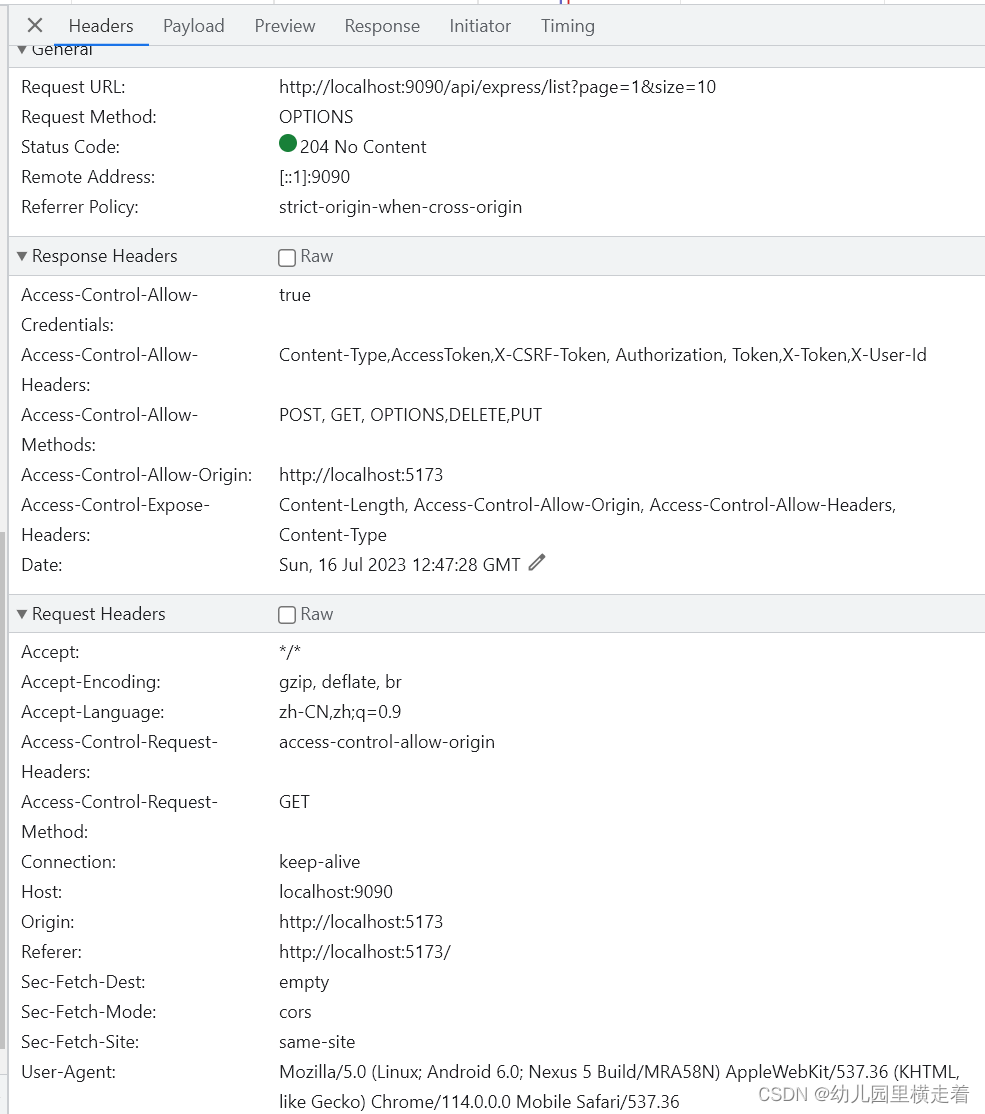Screen dimensions: 985x1114
Task: Select the Initiator tab
Action: (x=480, y=26)
